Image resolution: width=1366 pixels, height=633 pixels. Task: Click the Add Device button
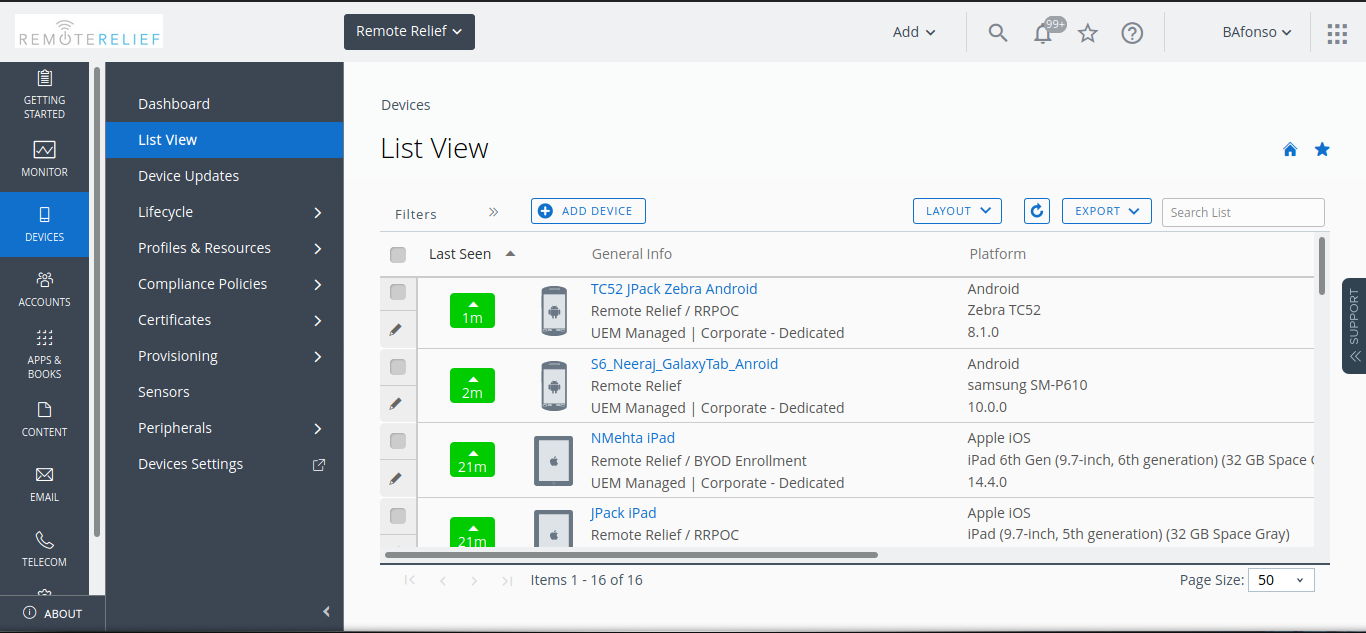point(588,211)
